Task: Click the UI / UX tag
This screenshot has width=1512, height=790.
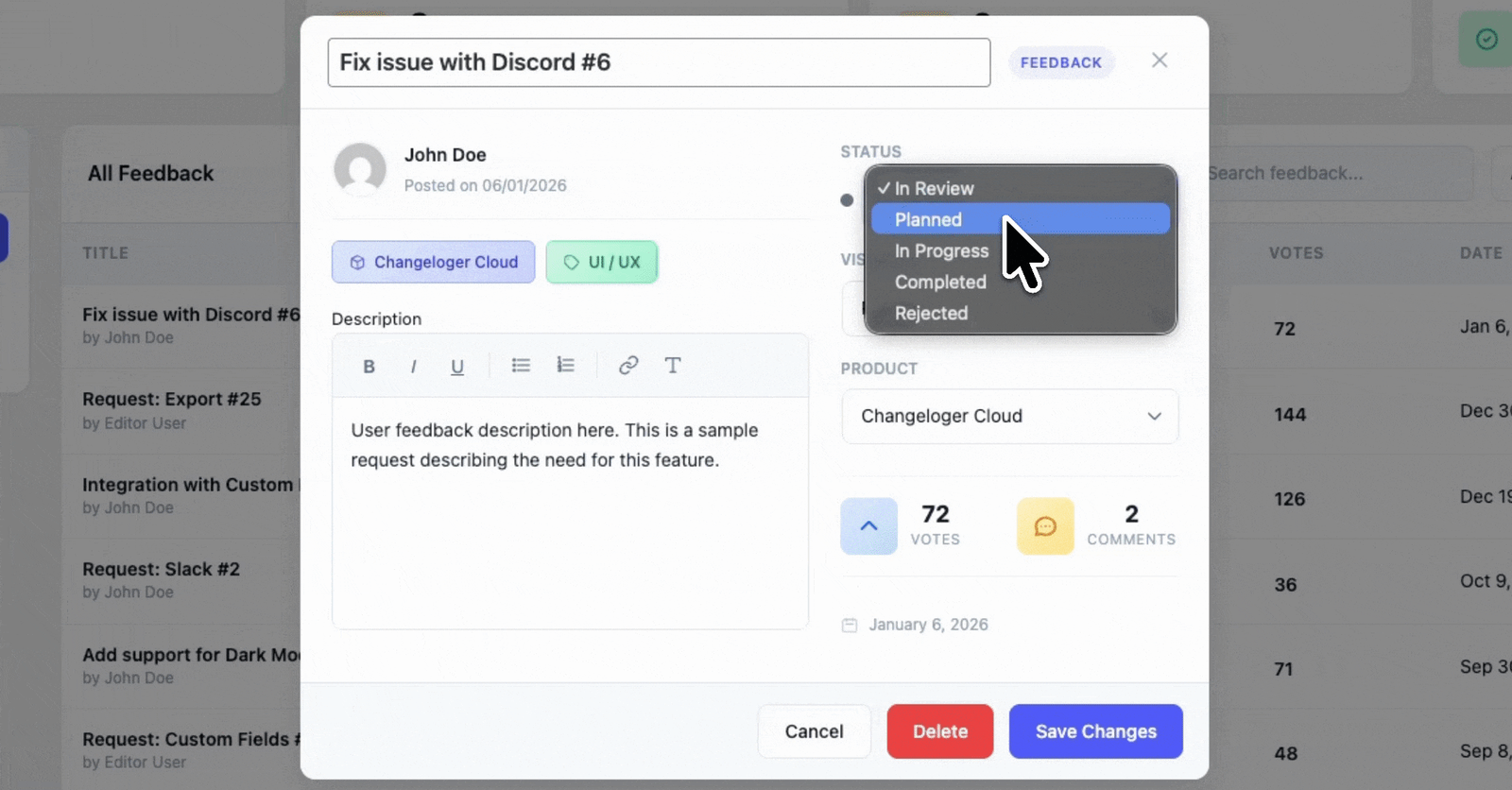Action: coord(602,262)
